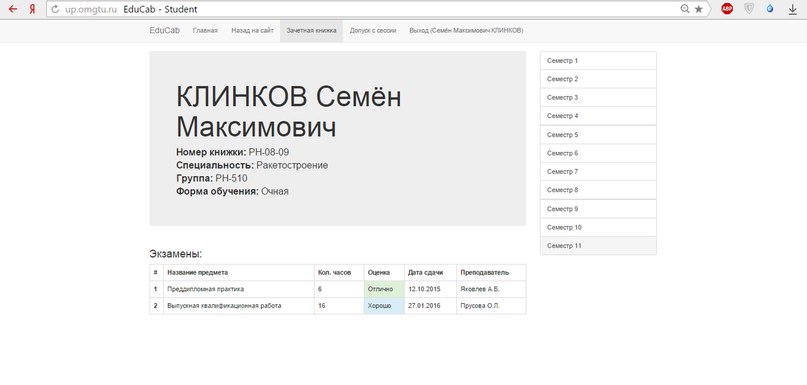The image size is (807, 385).
Task: Click the EduCab brand link
Action: coord(165,30)
